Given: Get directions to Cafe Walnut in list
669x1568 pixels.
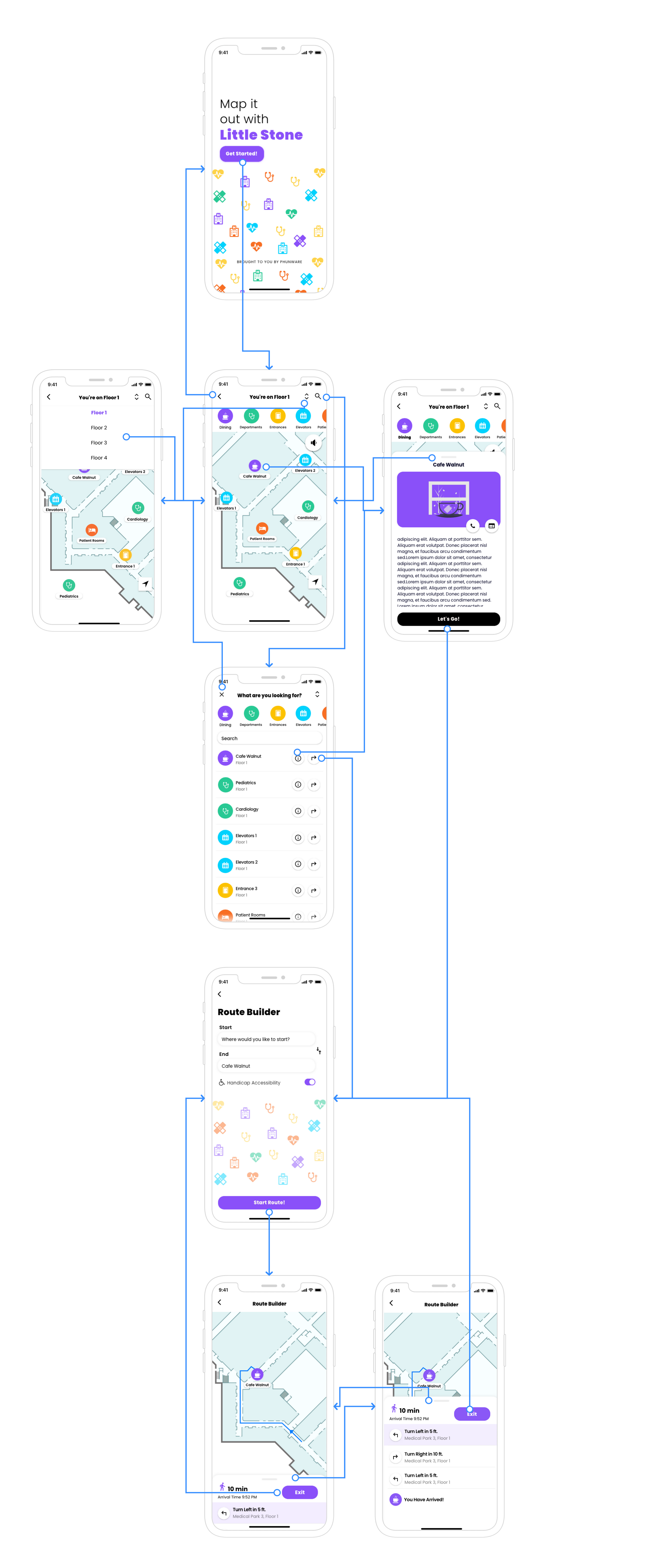Looking at the screenshot, I should click(314, 758).
